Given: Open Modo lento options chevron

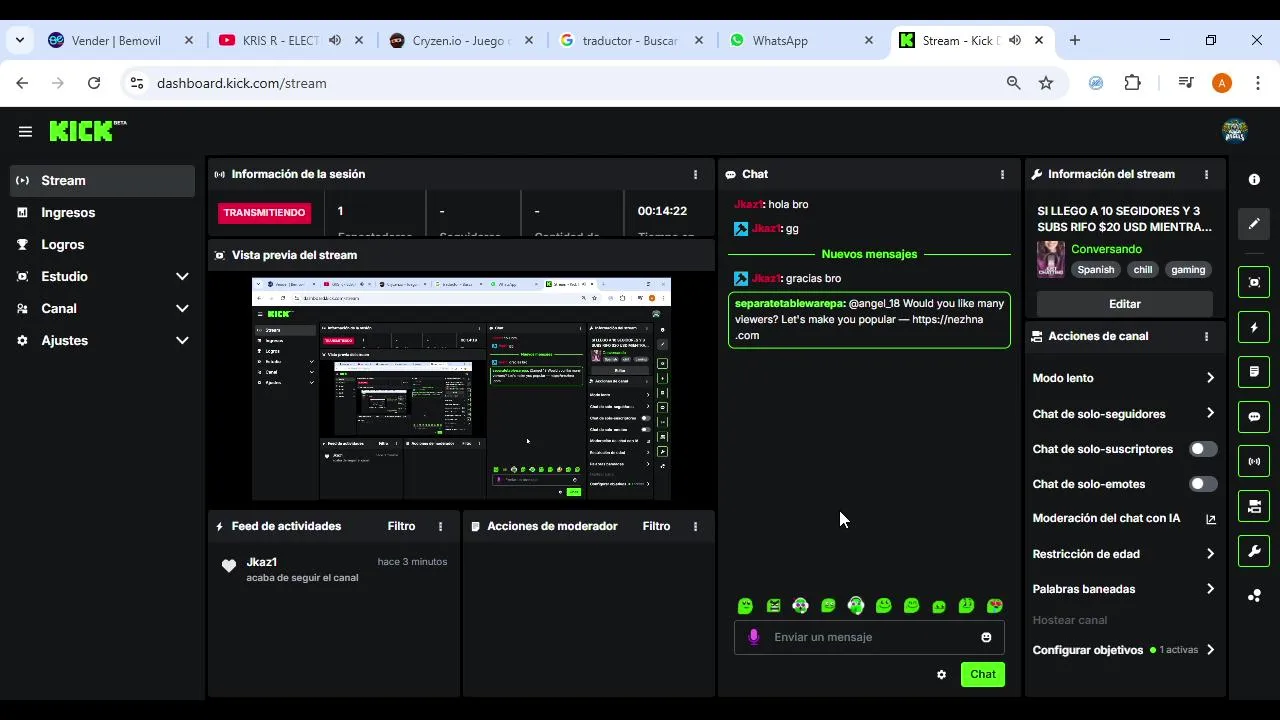Looking at the screenshot, I should coord(1210,378).
